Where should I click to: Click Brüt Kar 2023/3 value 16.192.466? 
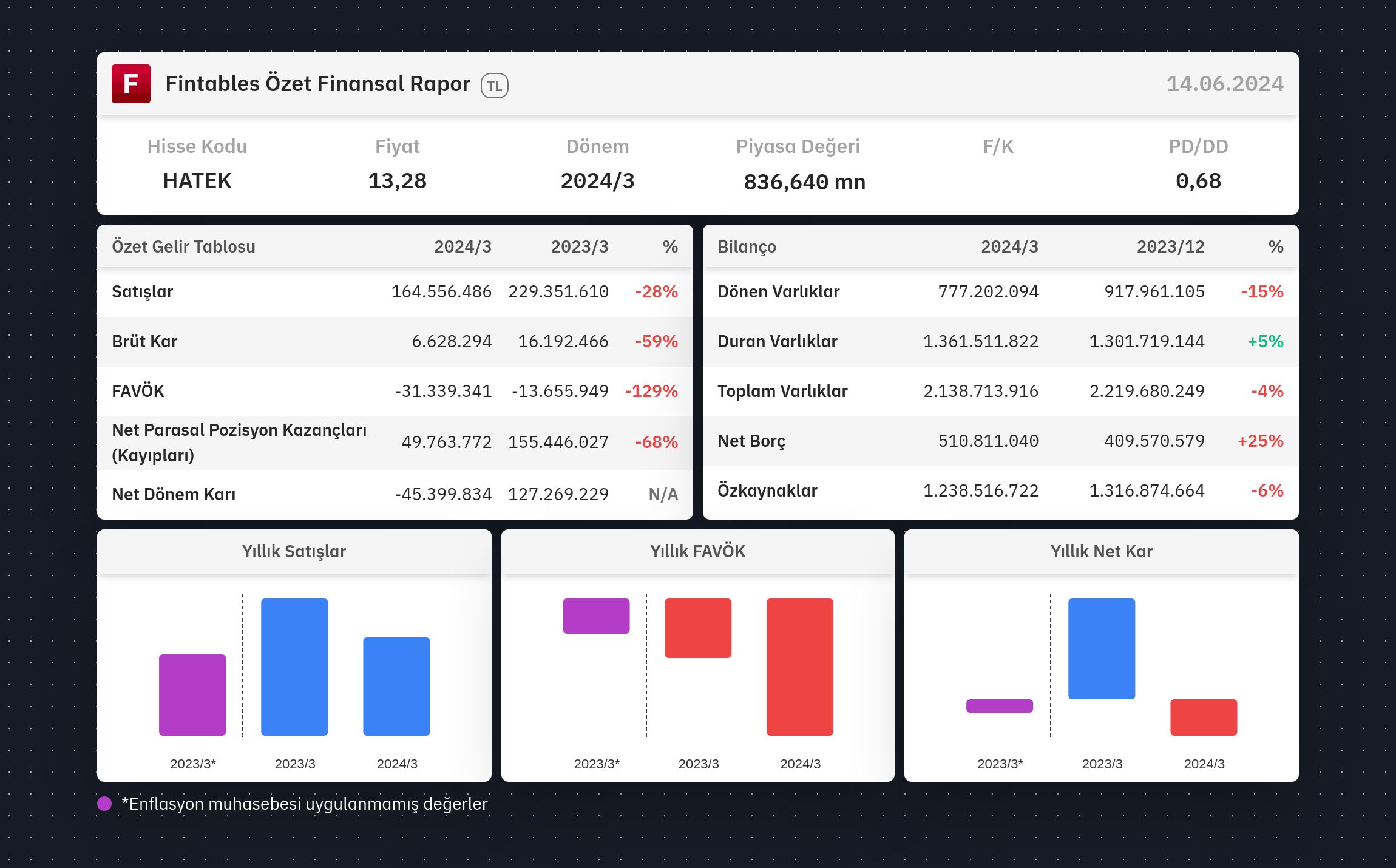point(563,341)
